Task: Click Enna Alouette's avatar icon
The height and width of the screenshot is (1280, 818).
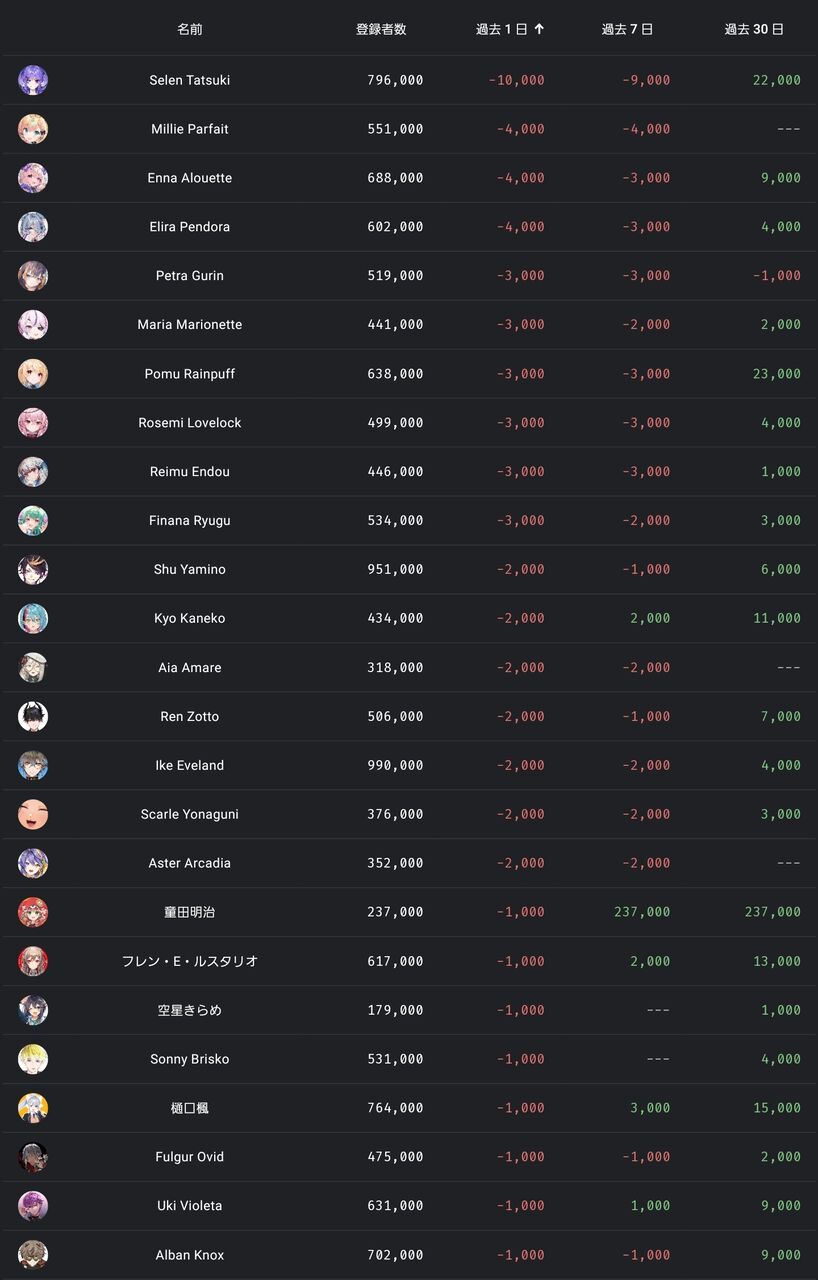Action: (33, 178)
